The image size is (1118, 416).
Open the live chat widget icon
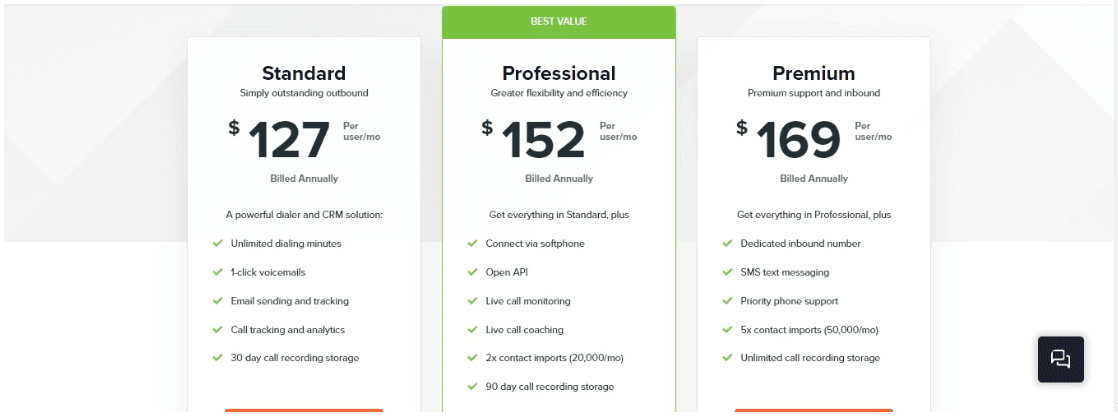point(1060,359)
